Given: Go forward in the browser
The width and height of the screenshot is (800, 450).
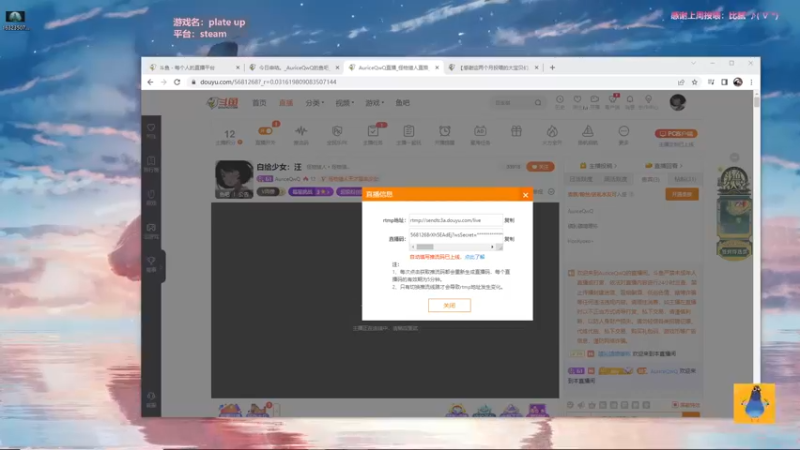Looking at the screenshot, I should coord(163,82).
